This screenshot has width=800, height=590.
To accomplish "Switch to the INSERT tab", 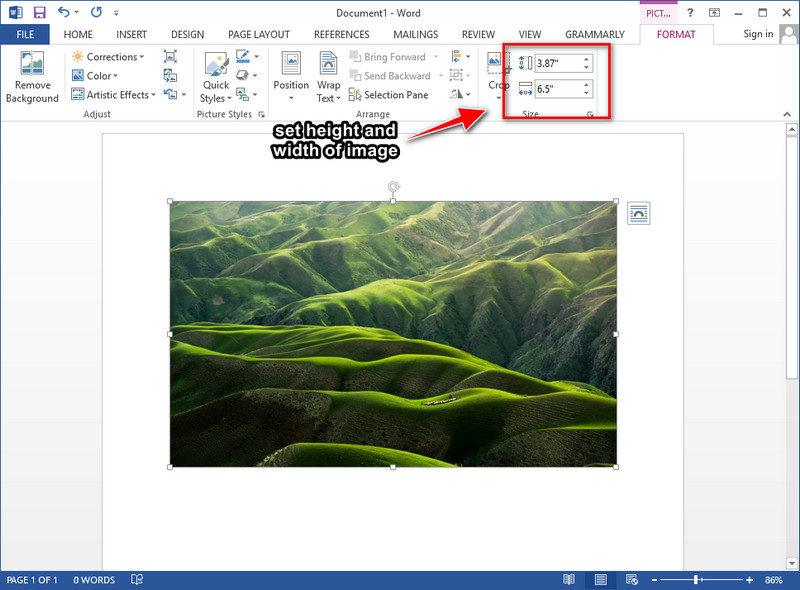I will click(131, 34).
